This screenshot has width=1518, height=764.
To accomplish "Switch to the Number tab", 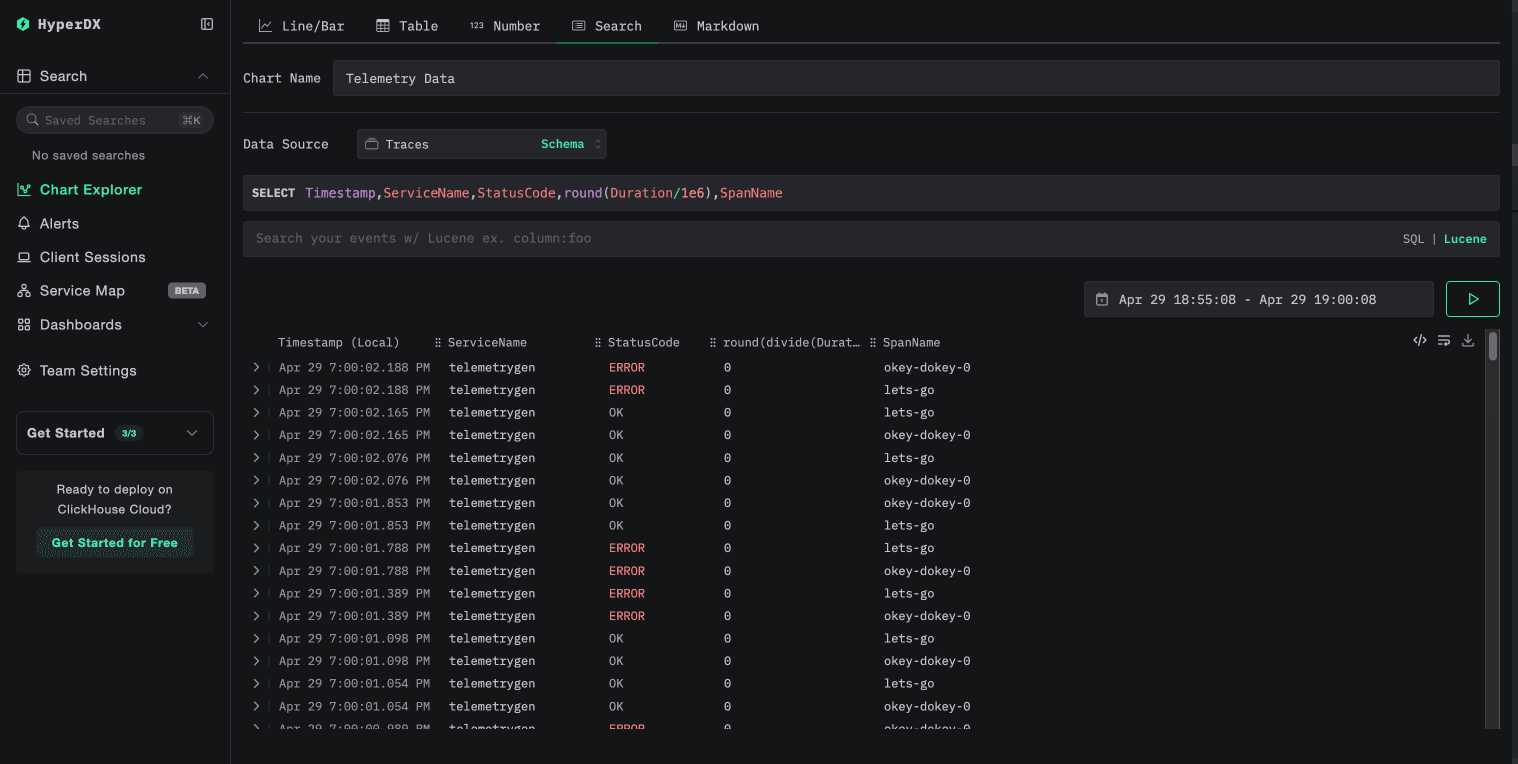I will (505, 26).
